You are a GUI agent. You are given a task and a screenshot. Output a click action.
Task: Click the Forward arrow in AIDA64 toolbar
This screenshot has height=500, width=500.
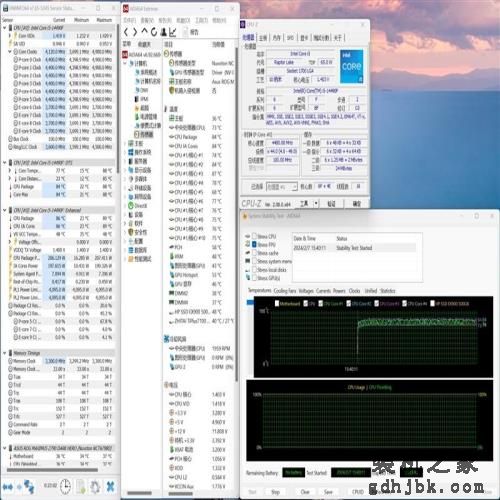pyautogui.click(x=135, y=32)
